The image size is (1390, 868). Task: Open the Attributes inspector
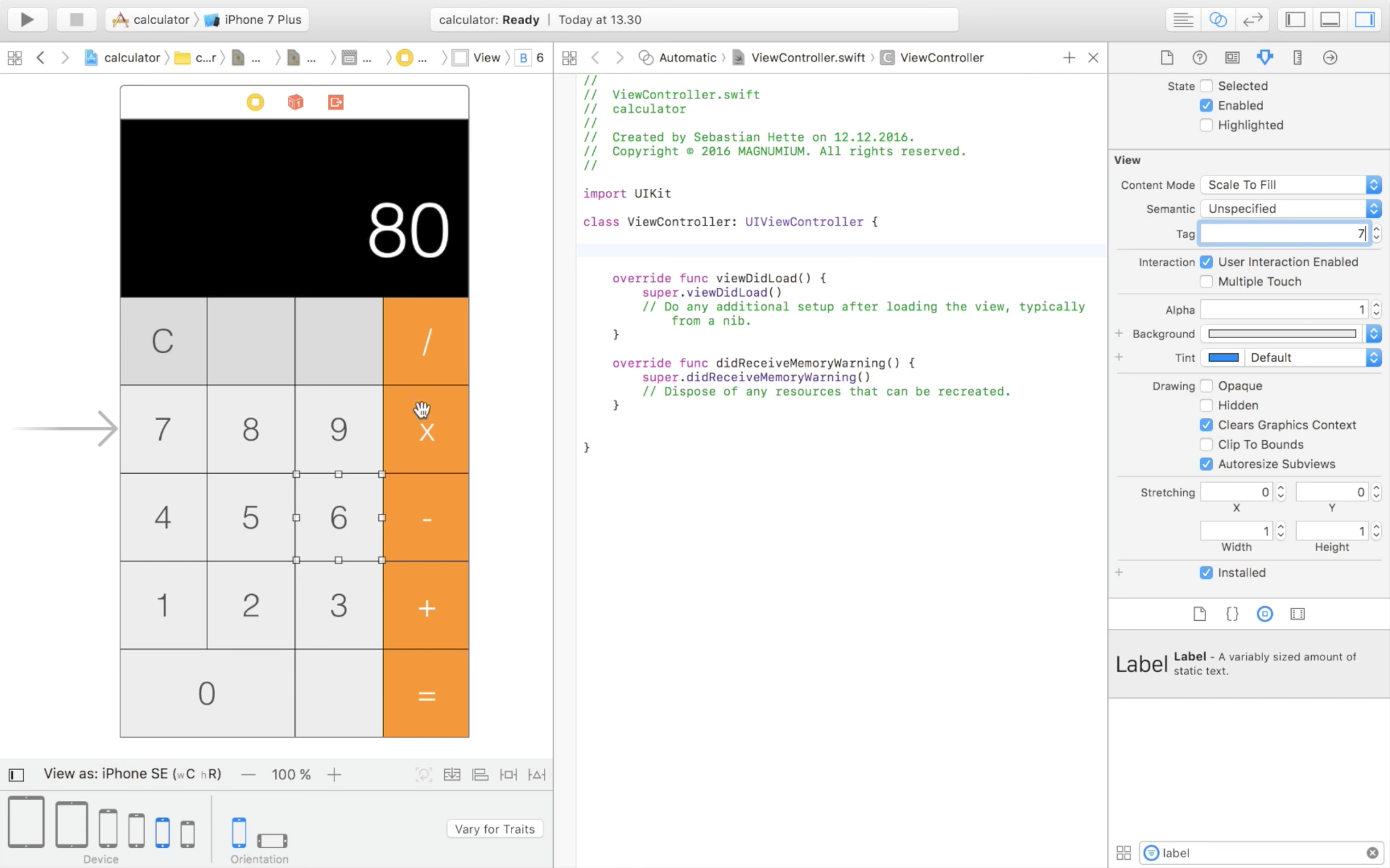pos(1265,57)
